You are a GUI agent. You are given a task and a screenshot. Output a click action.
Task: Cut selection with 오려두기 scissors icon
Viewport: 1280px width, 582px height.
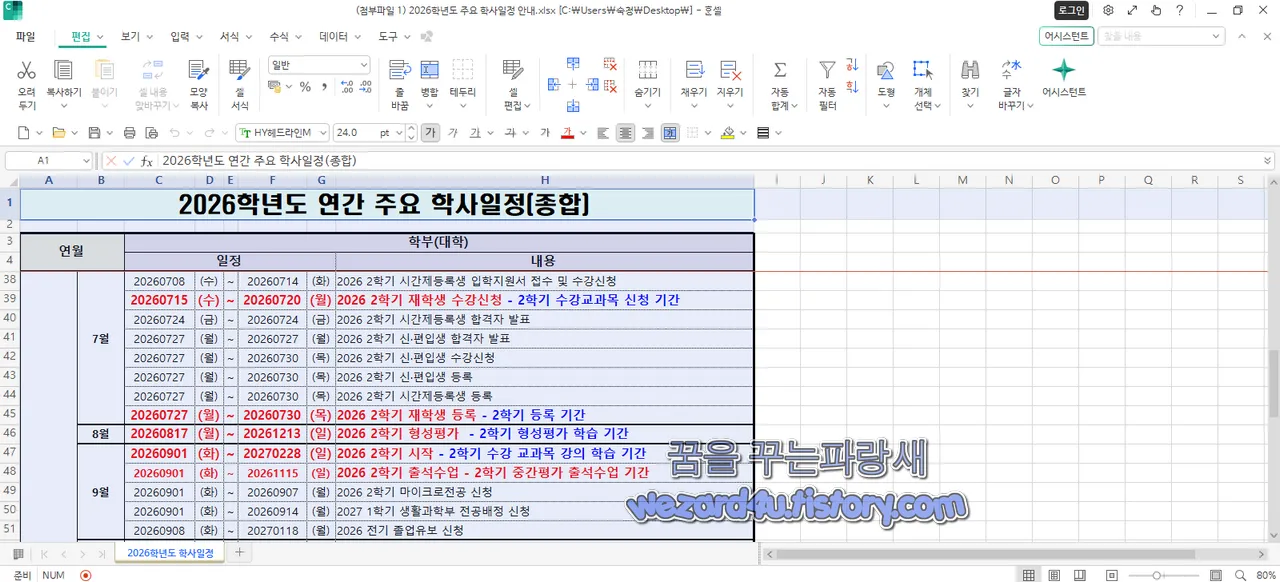pos(26,71)
